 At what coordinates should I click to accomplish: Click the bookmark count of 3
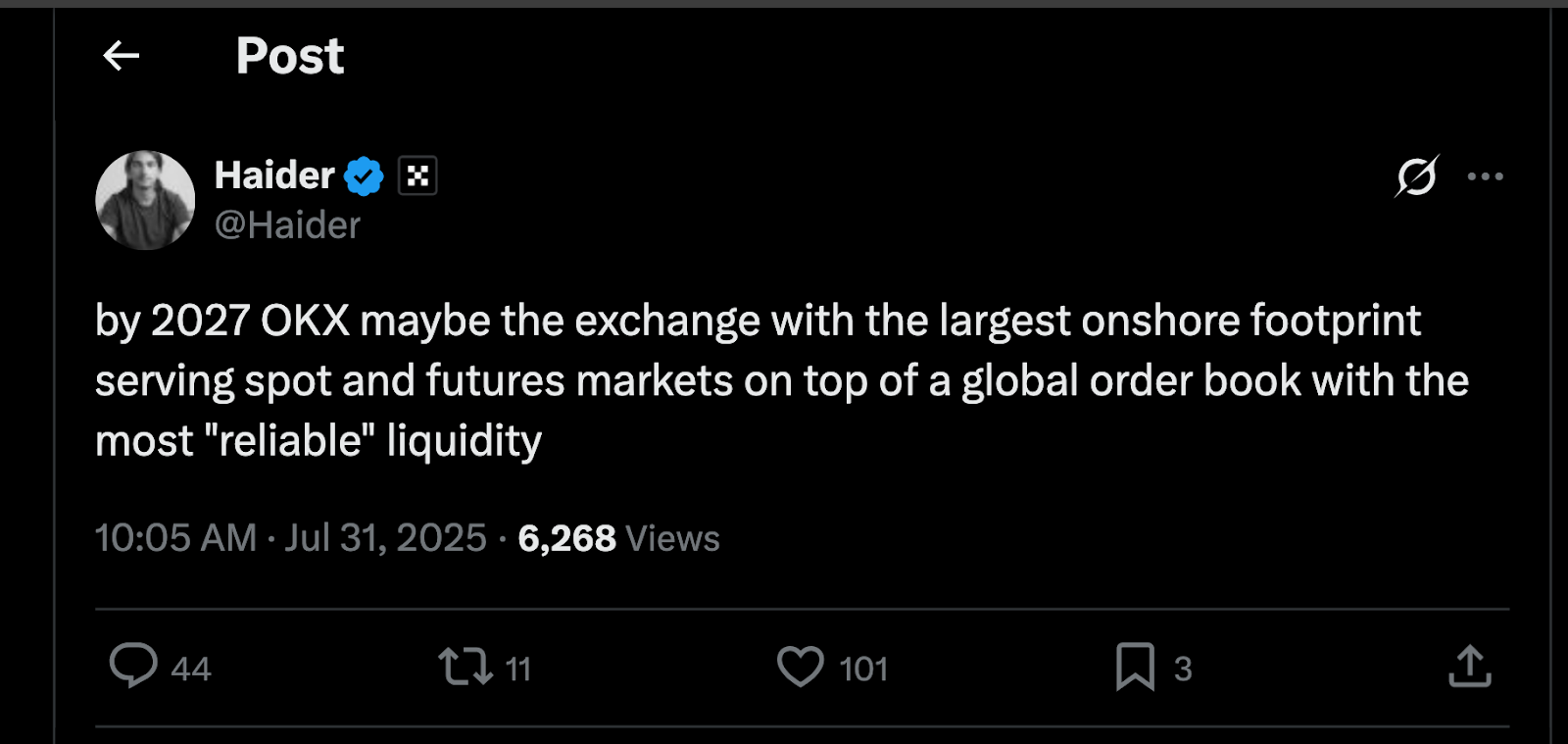pos(1183,669)
